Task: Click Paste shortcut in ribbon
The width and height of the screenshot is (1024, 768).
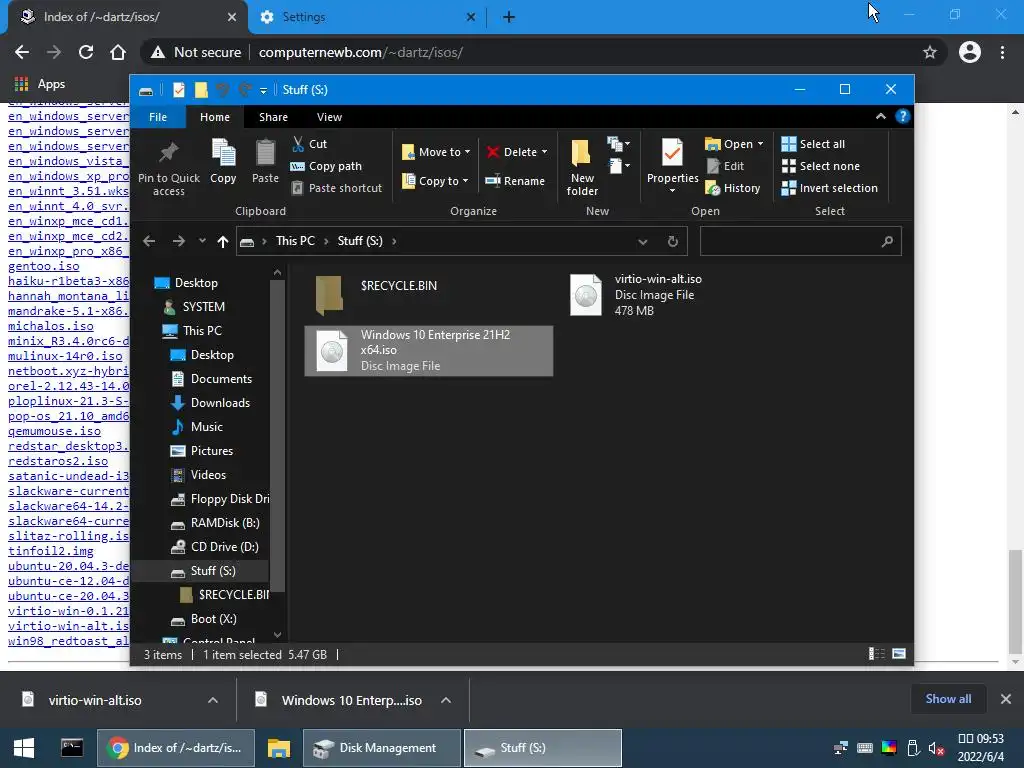Action: click(336, 188)
